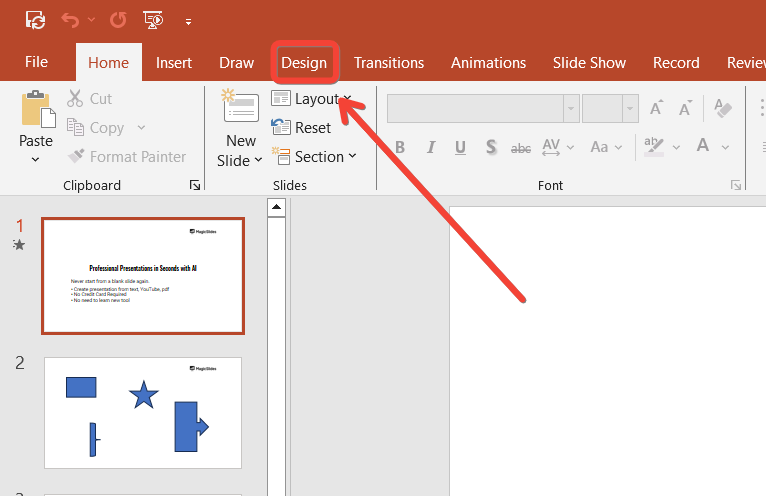Click the Cut scissors icon

click(x=75, y=99)
